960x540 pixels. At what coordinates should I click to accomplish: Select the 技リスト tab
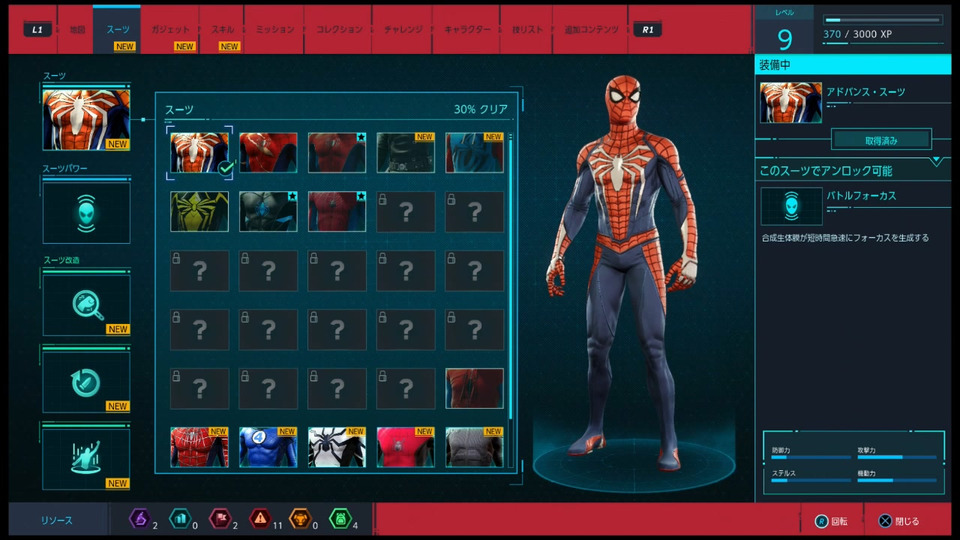527,29
